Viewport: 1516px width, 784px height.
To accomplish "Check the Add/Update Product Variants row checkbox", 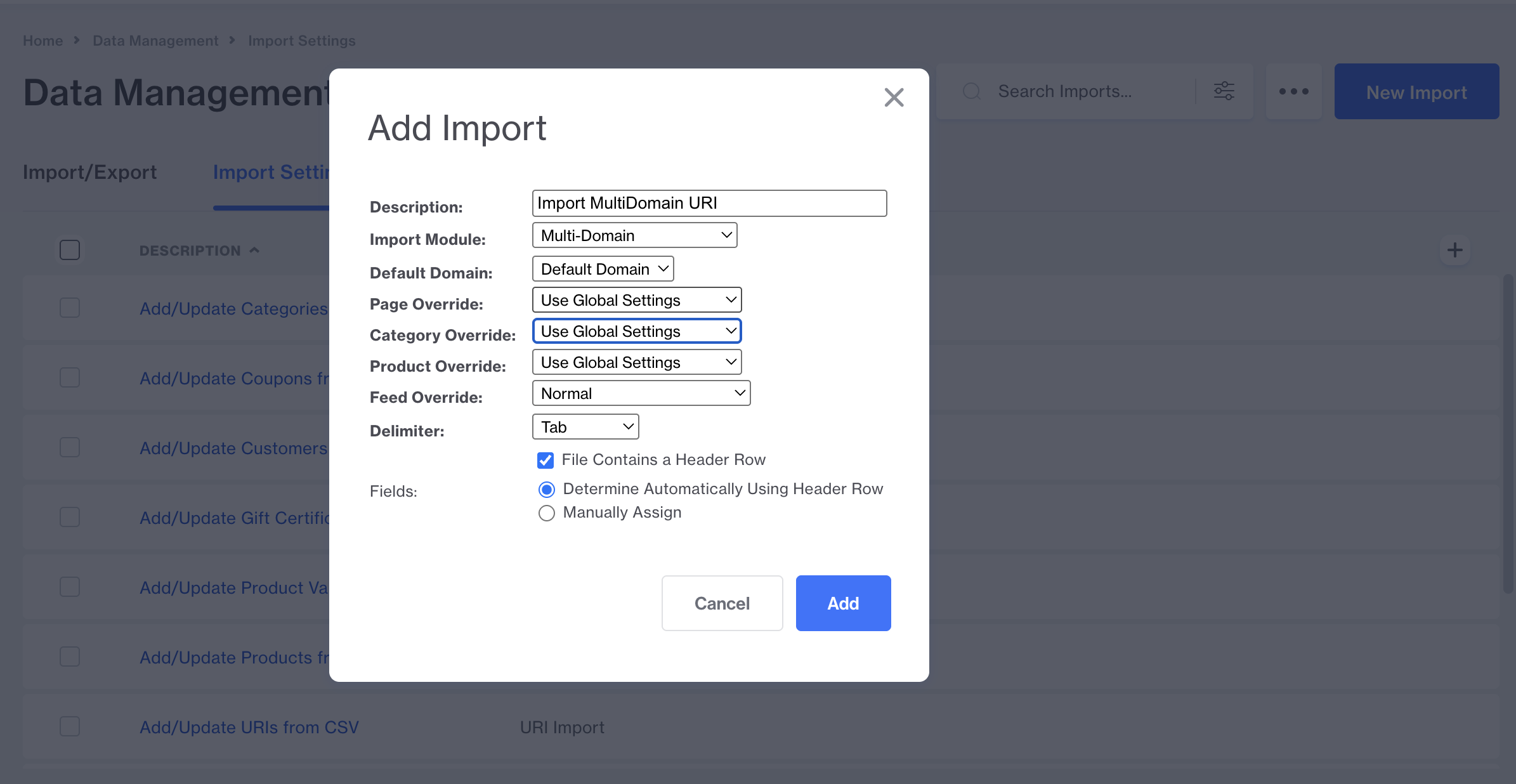I will click(70, 587).
